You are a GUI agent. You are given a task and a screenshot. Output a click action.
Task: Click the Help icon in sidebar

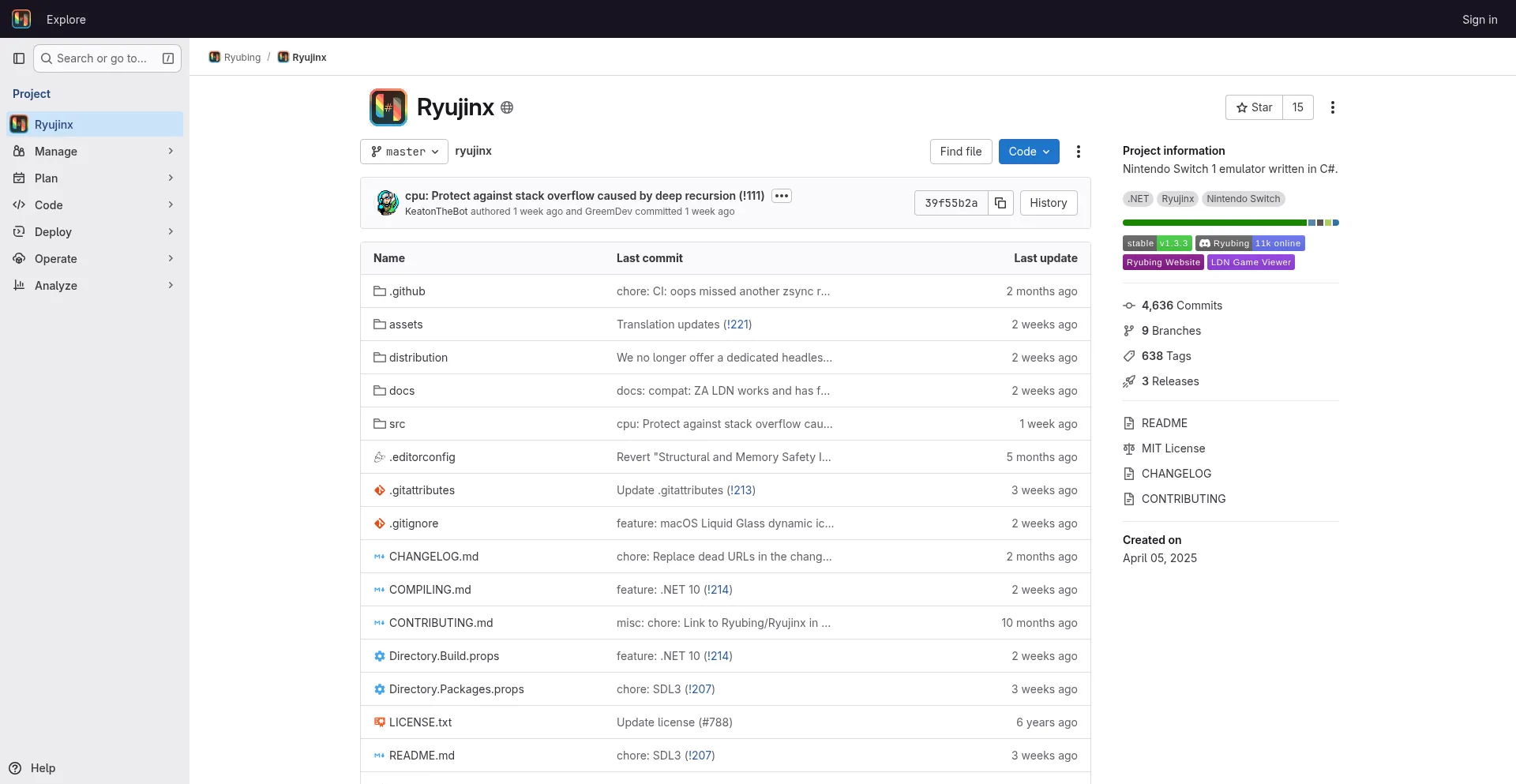coord(15,768)
